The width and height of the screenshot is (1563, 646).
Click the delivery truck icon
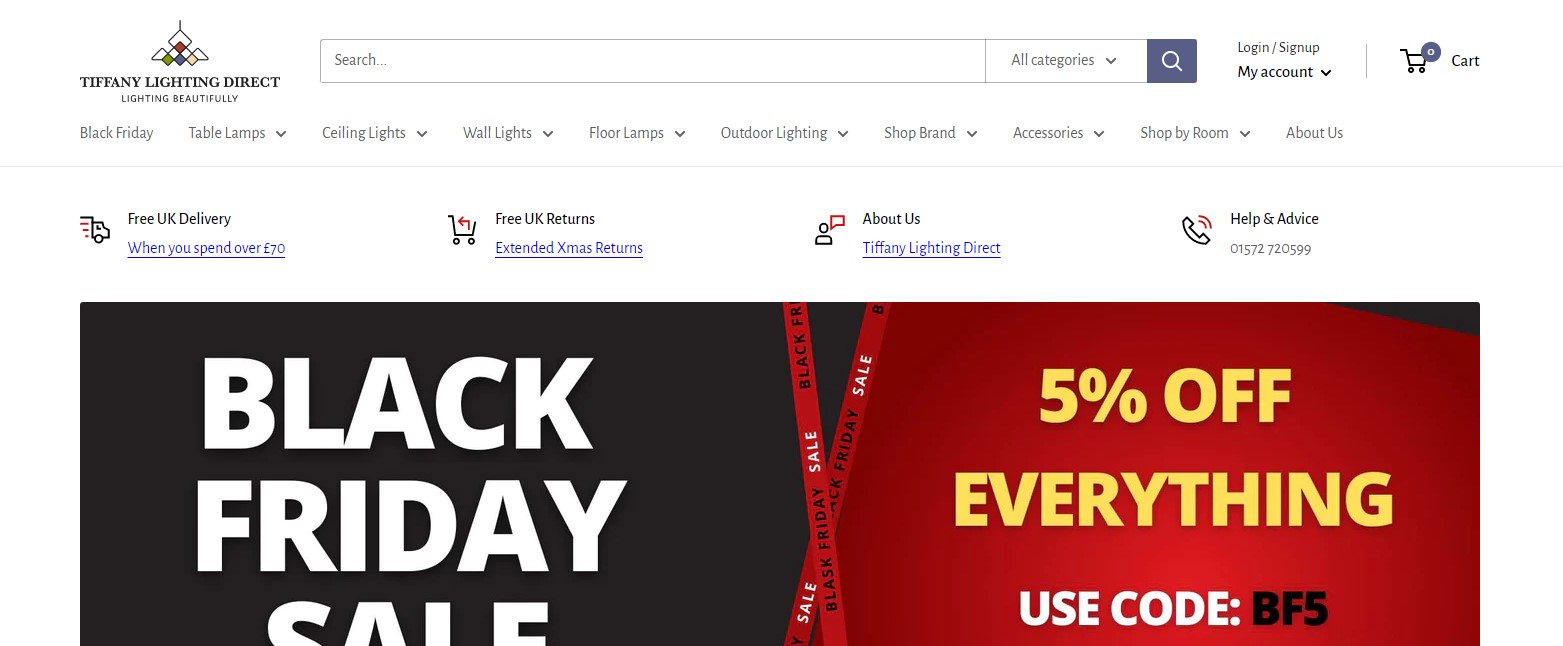[95, 230]
